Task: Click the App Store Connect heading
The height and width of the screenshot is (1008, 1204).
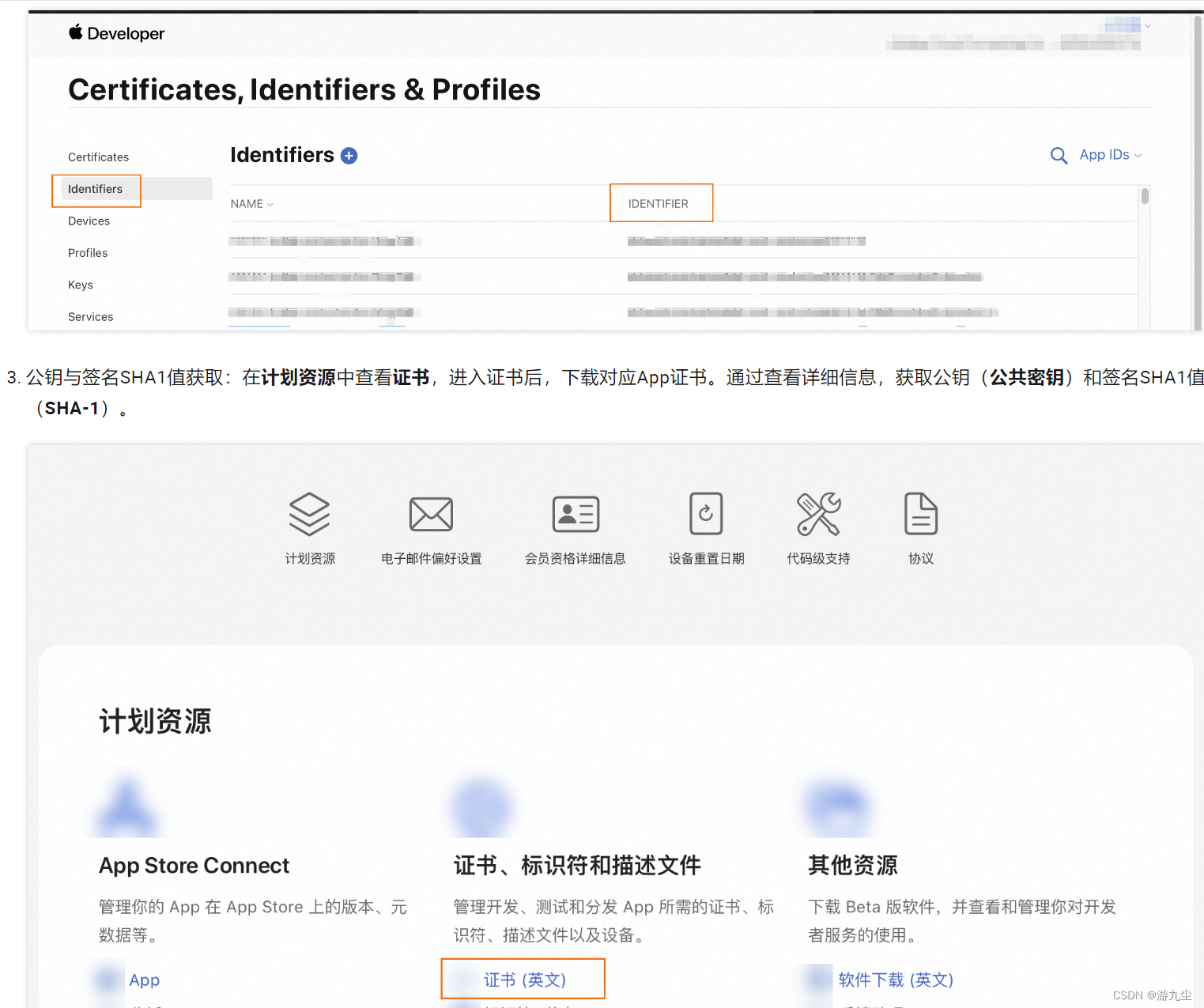Action: 194,866
